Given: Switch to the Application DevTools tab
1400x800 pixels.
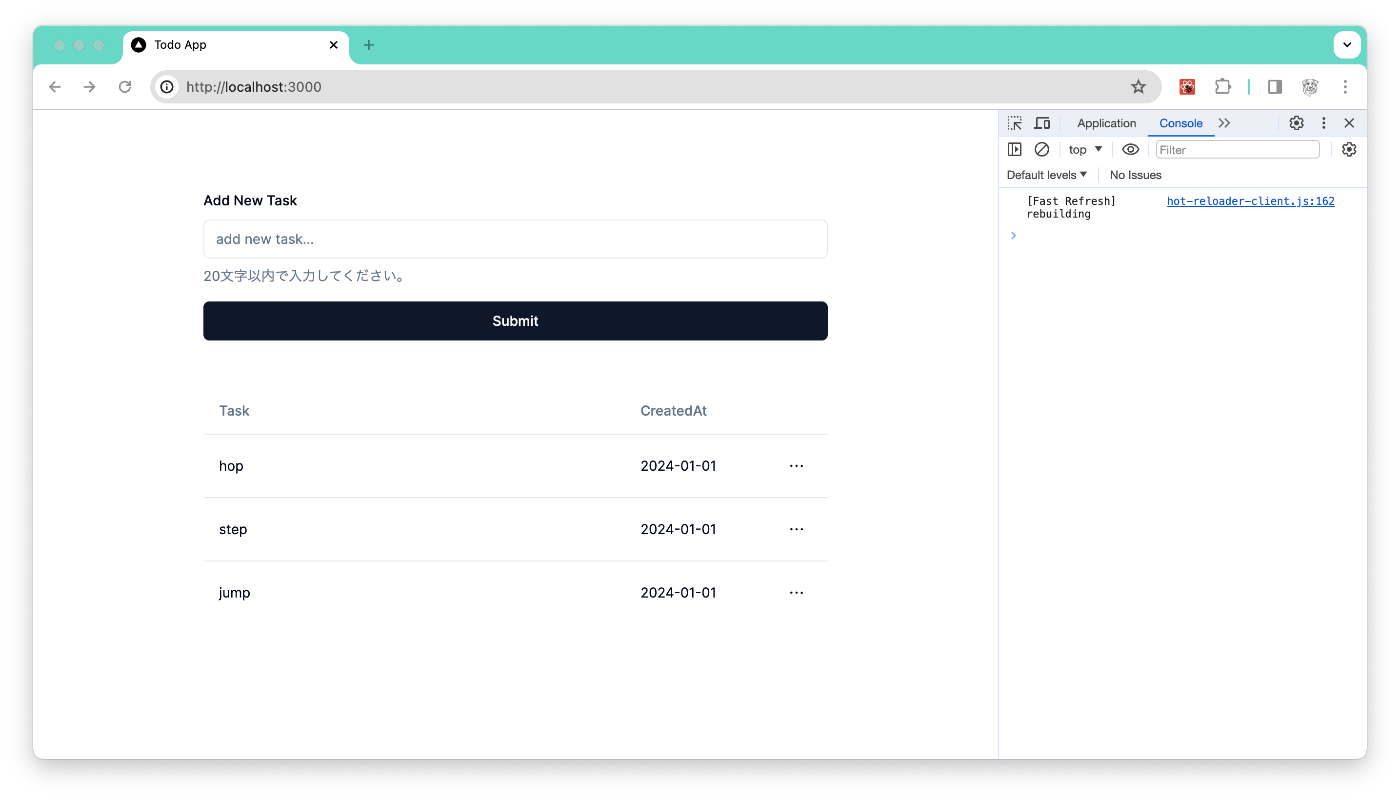Looking at the screenshot, I should (1106, 123).
